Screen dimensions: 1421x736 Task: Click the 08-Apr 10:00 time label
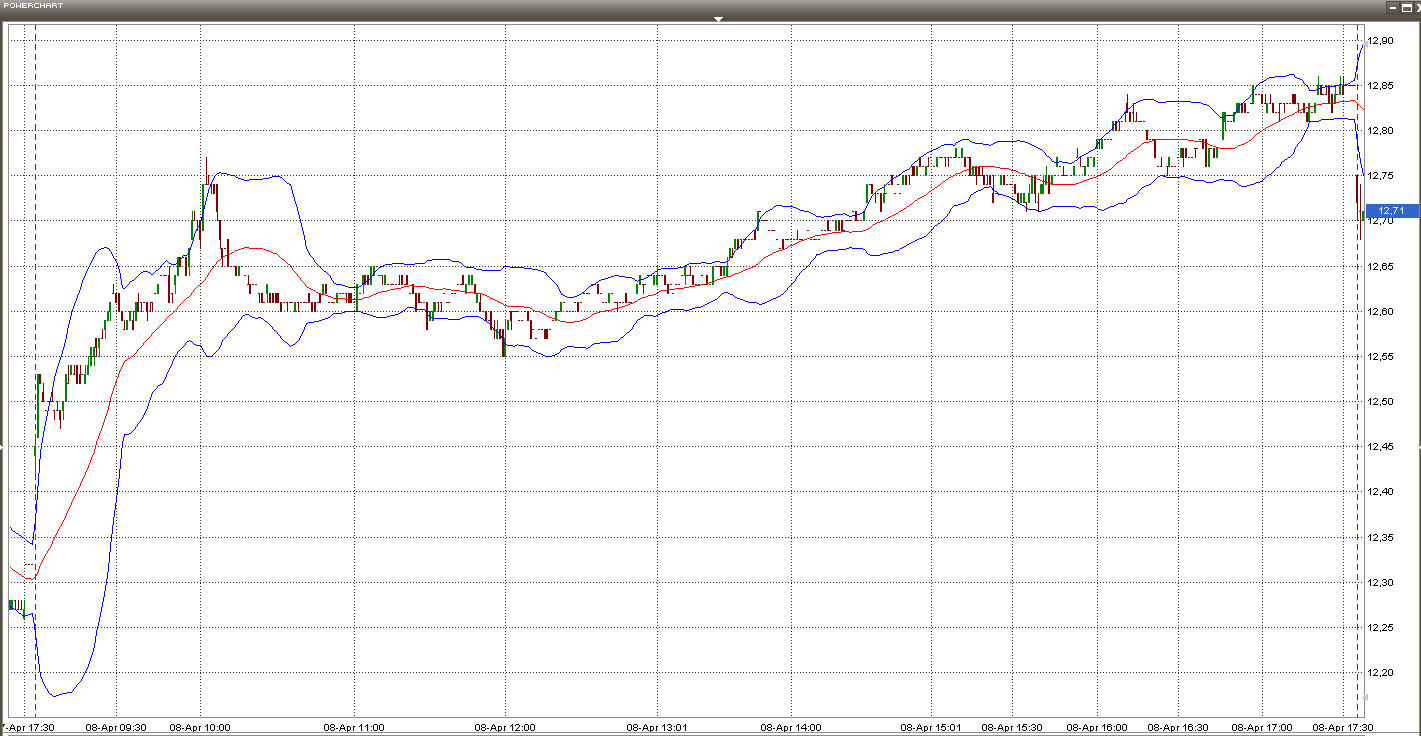pyautogui.click(x=200, y=728)
